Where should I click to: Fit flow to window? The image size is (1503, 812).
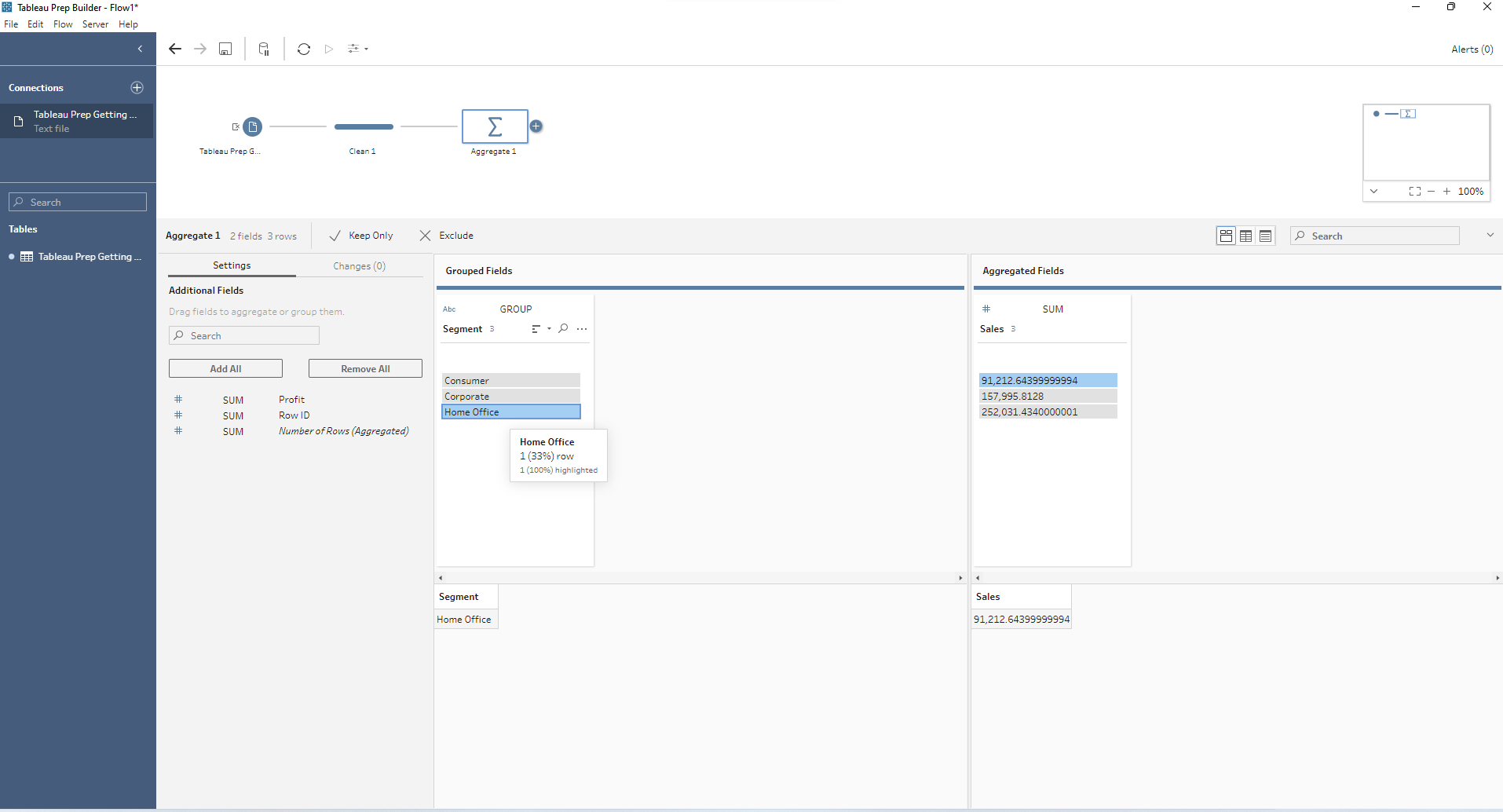(x=1415, y=191)
